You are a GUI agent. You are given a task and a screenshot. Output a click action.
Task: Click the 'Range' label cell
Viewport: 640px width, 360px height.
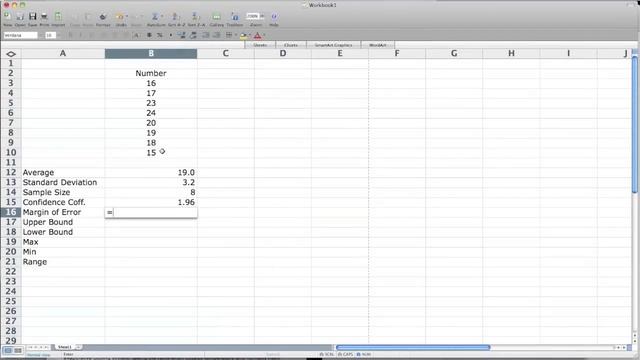(x=63, y=262)
